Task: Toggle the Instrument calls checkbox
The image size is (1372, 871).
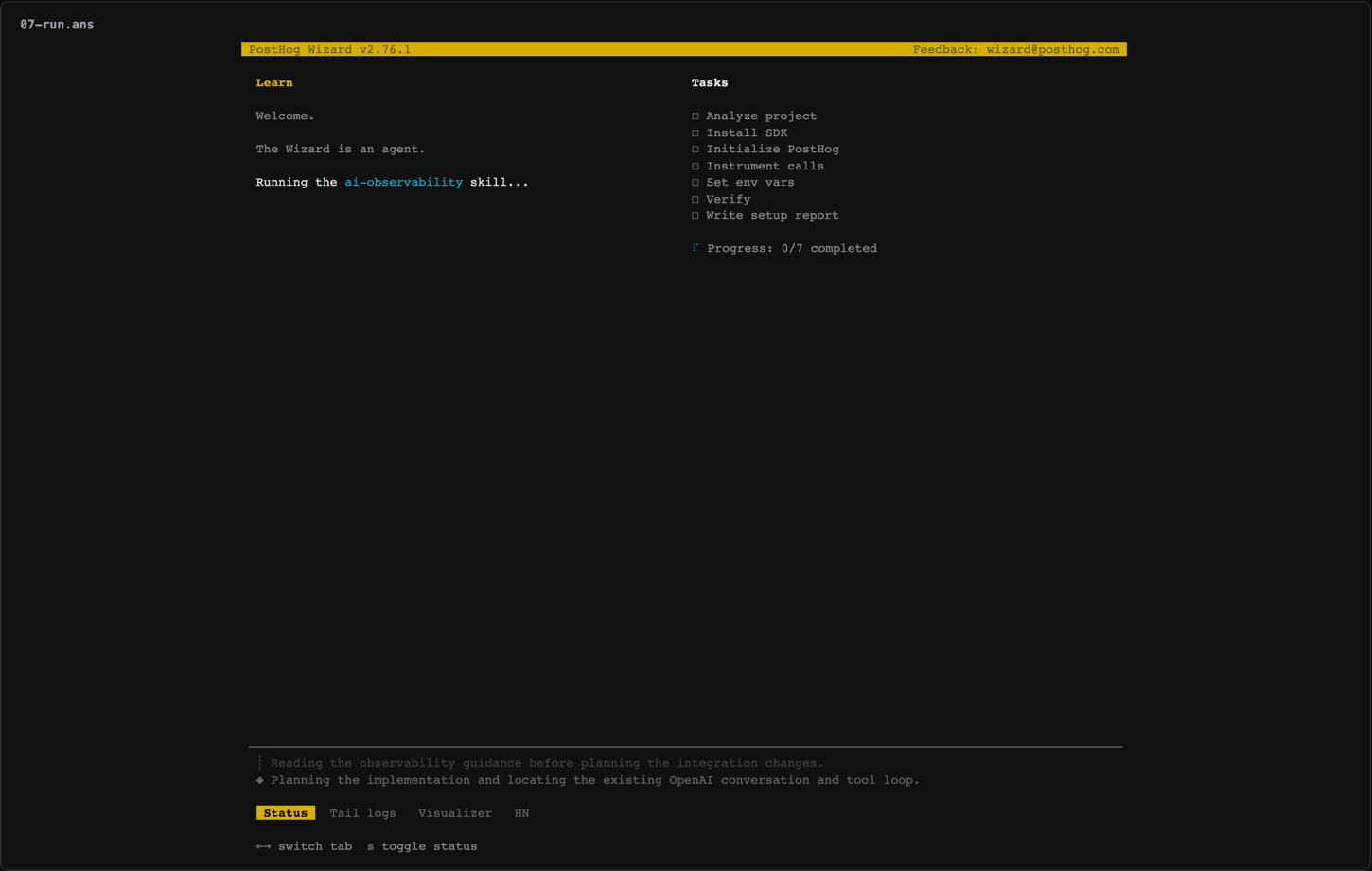Action: coord(695,167)
